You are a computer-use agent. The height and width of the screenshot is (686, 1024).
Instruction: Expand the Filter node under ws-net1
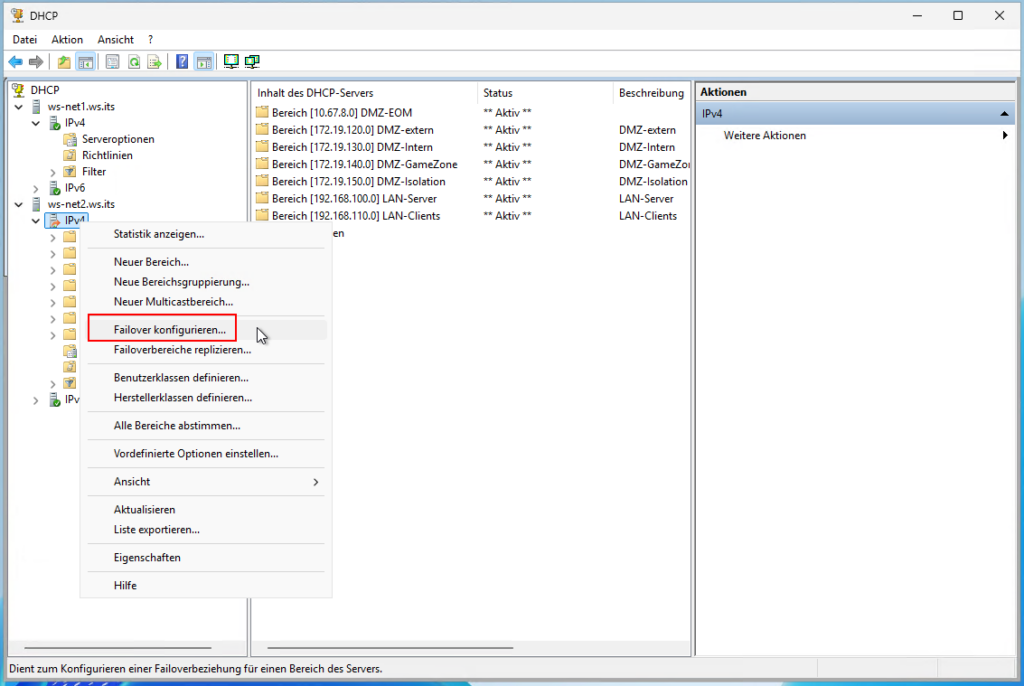point(53,172)
